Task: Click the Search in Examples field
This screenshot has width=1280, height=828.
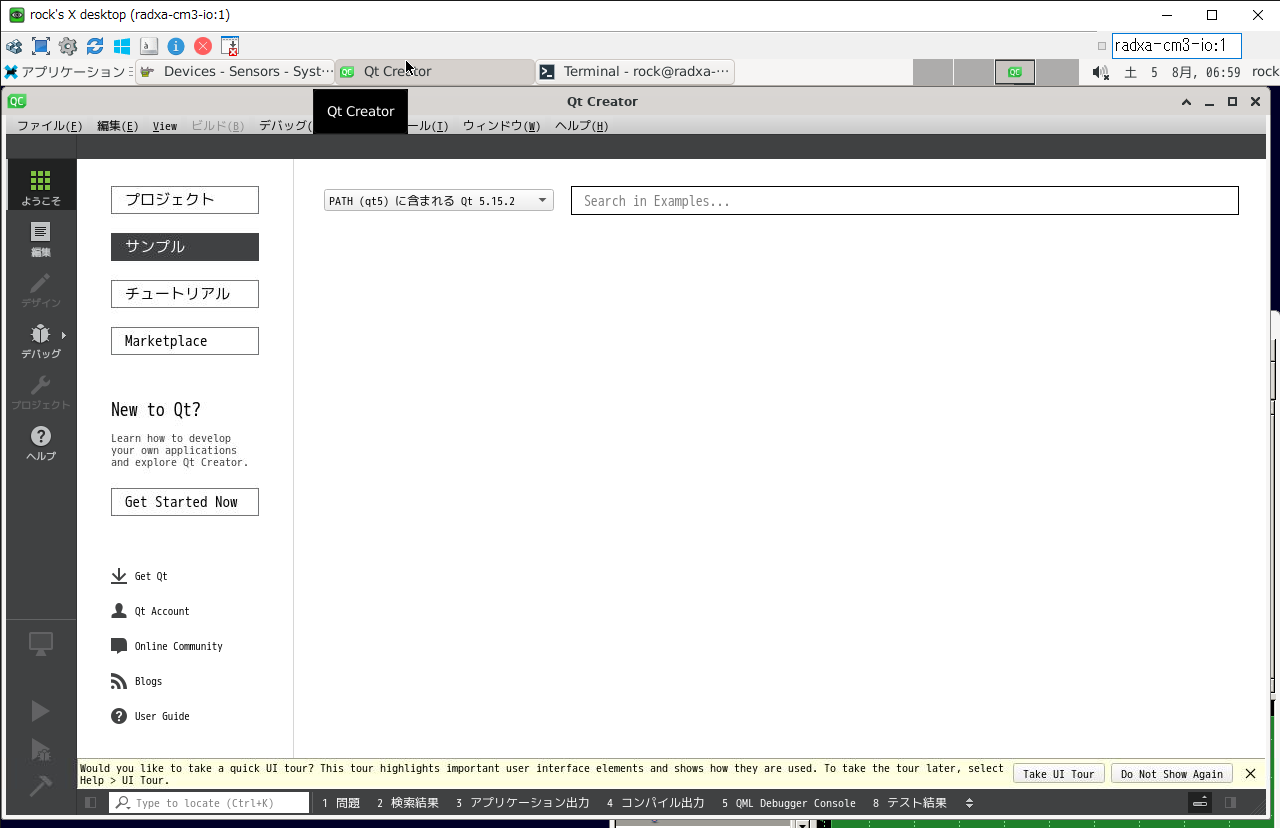Action: click(x=905, y=201)
